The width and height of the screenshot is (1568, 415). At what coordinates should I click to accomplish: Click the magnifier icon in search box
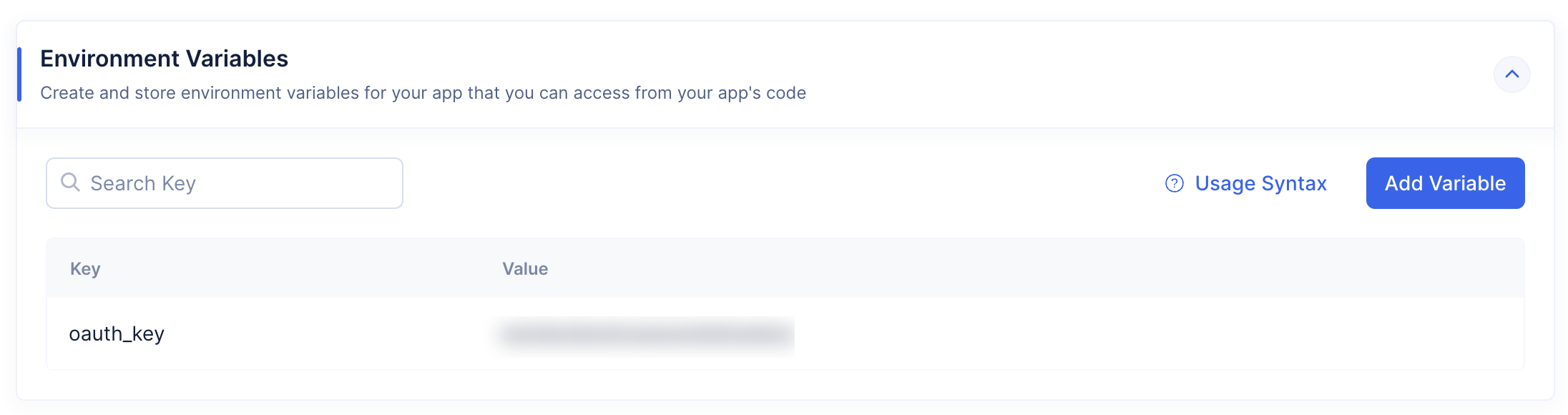tap(70, 182)
